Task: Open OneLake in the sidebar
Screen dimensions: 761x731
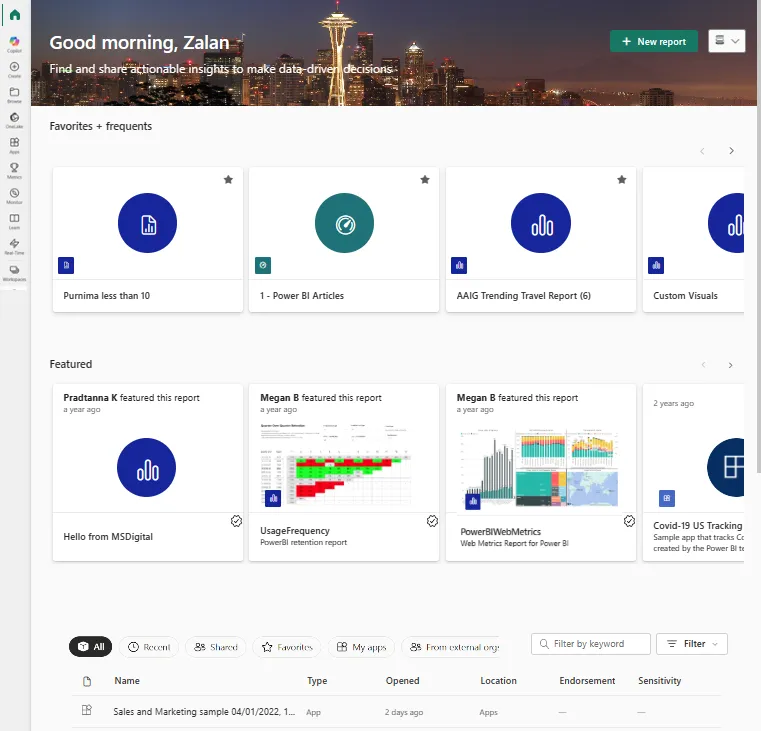Action: point(15,120)
